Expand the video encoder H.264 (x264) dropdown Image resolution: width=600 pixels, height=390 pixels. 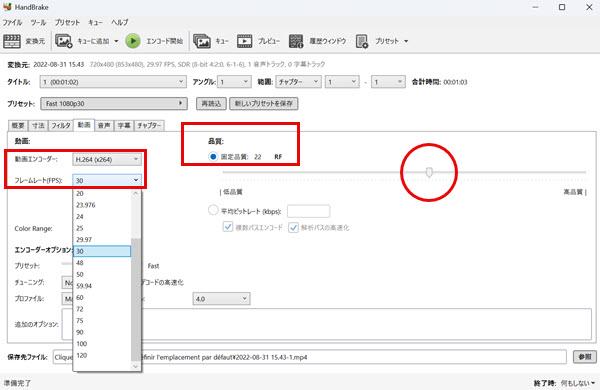[107, 160]
